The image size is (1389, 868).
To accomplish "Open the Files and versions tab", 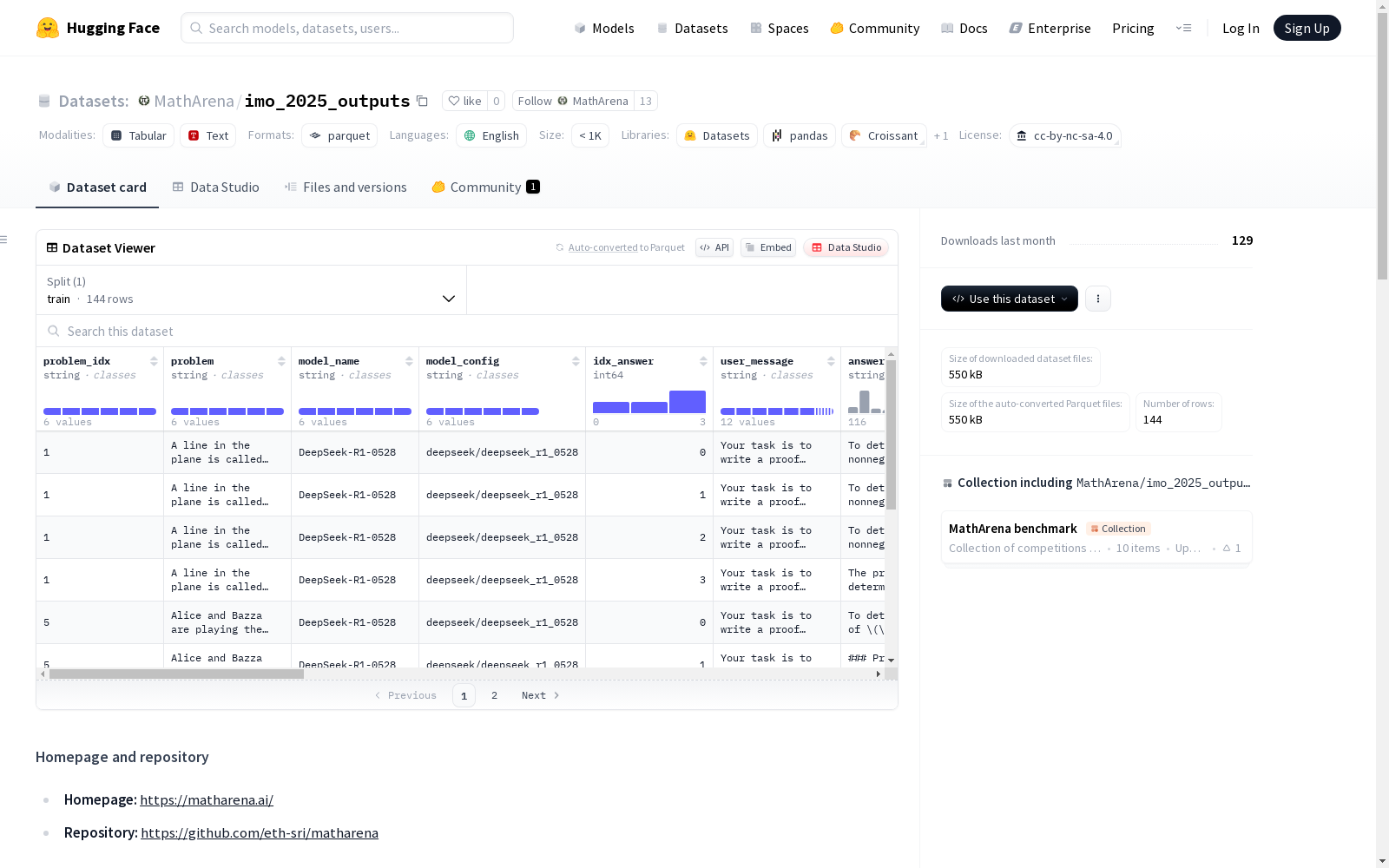I will click(346, 187).
